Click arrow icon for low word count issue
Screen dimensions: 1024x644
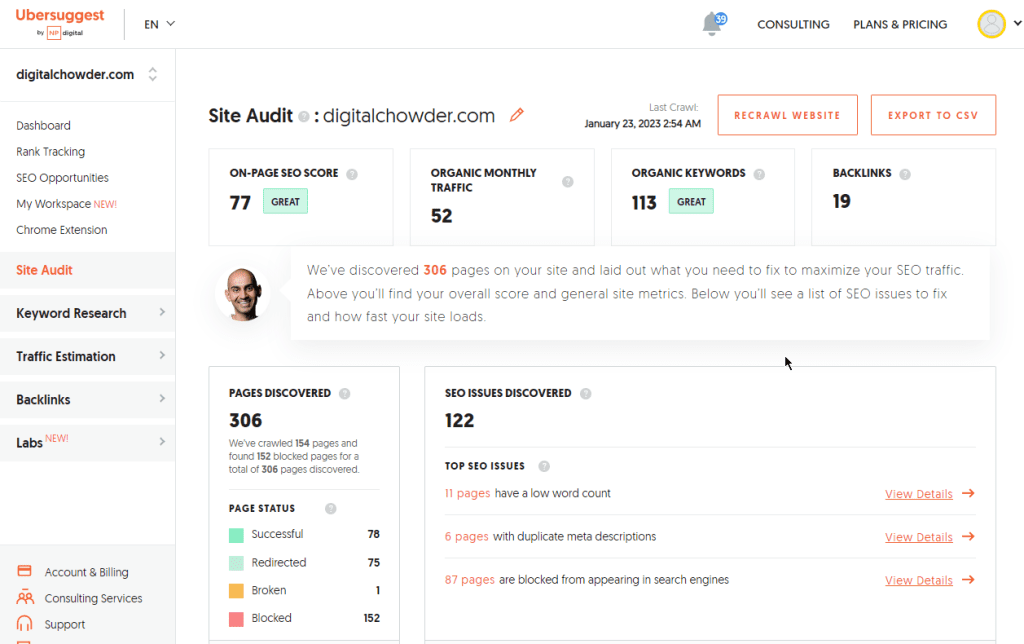pyautogui.click(x=968, y=493)
